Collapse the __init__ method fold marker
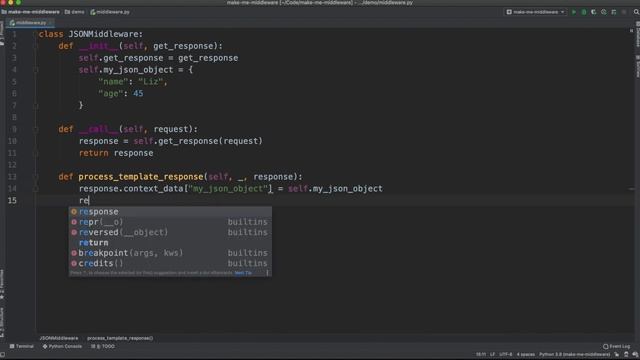This screenshot has width=640, height=360. coord(36,46)
